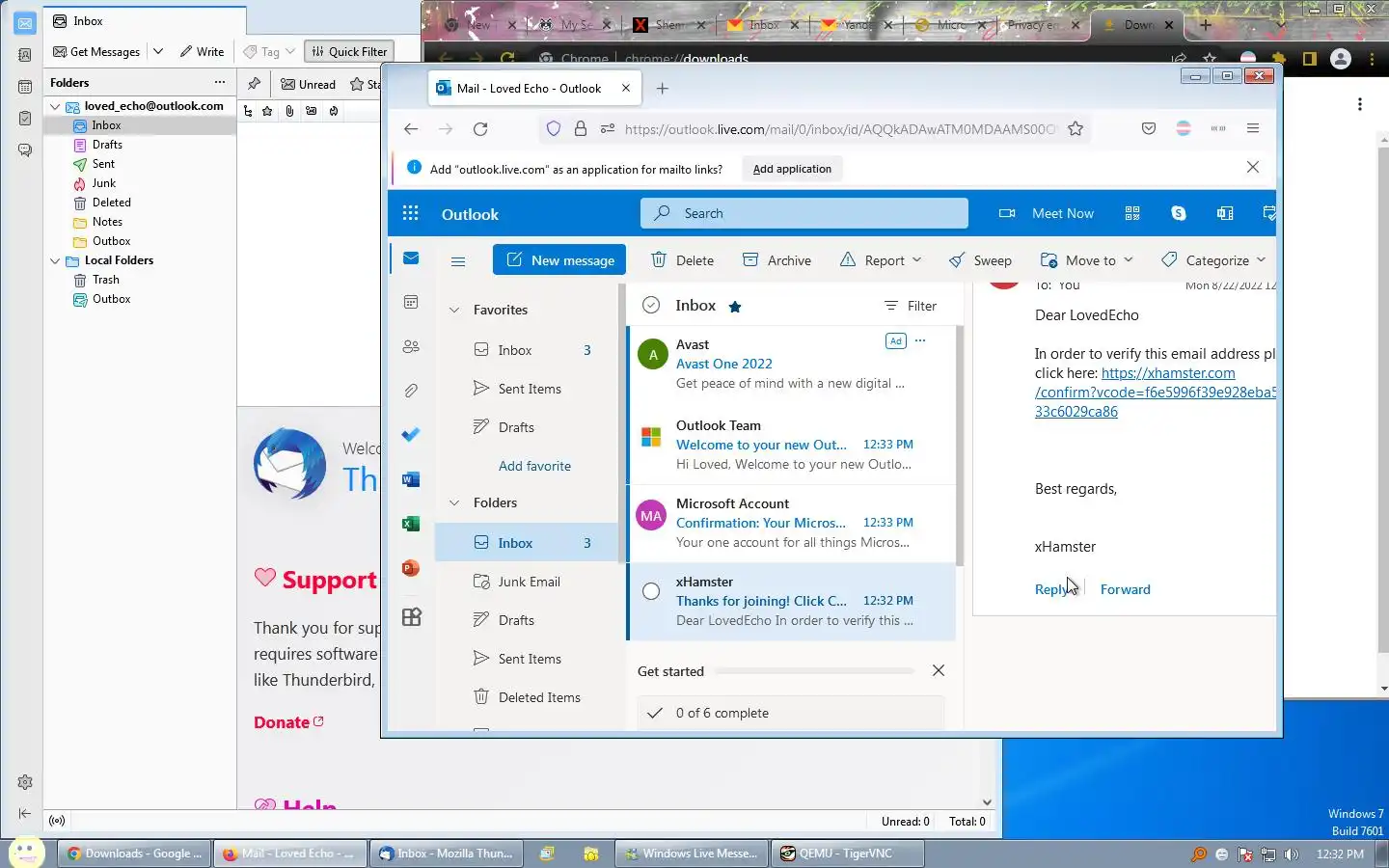Click the Firefox address bar URL
Screen dimensions: 1389x868
click(x=839, y=128)
